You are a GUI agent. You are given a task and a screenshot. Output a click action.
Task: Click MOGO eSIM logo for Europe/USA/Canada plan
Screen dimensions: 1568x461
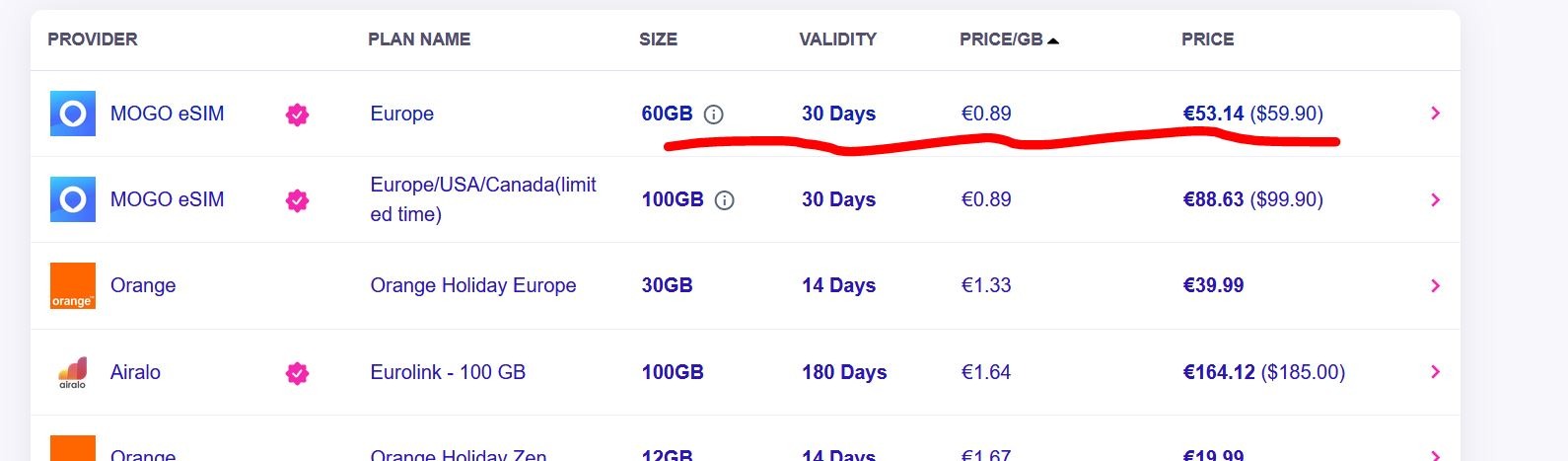coord(73,199)
